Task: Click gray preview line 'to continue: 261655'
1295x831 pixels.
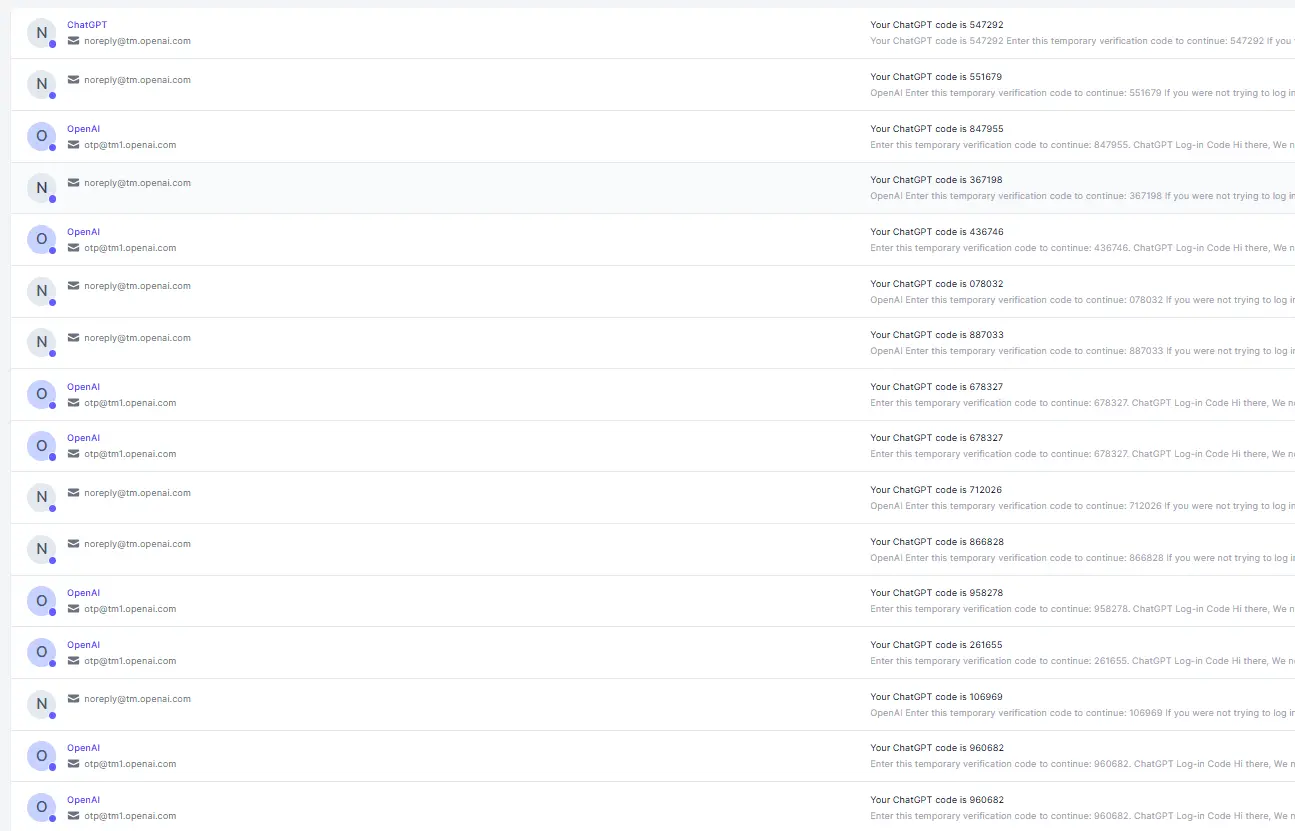Action: [x=1082, y=661]
